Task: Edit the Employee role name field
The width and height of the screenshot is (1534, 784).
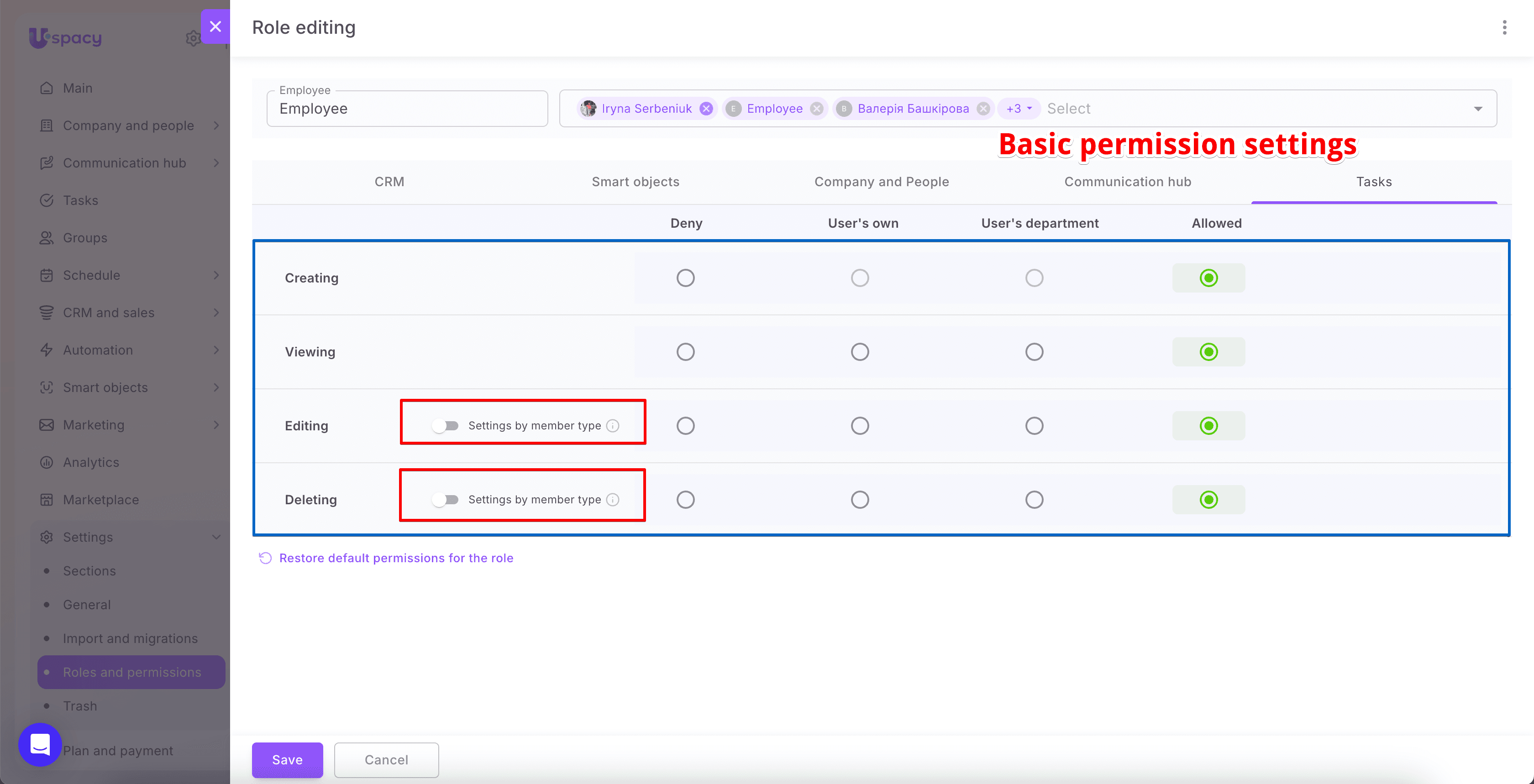Action: [407, 108]
